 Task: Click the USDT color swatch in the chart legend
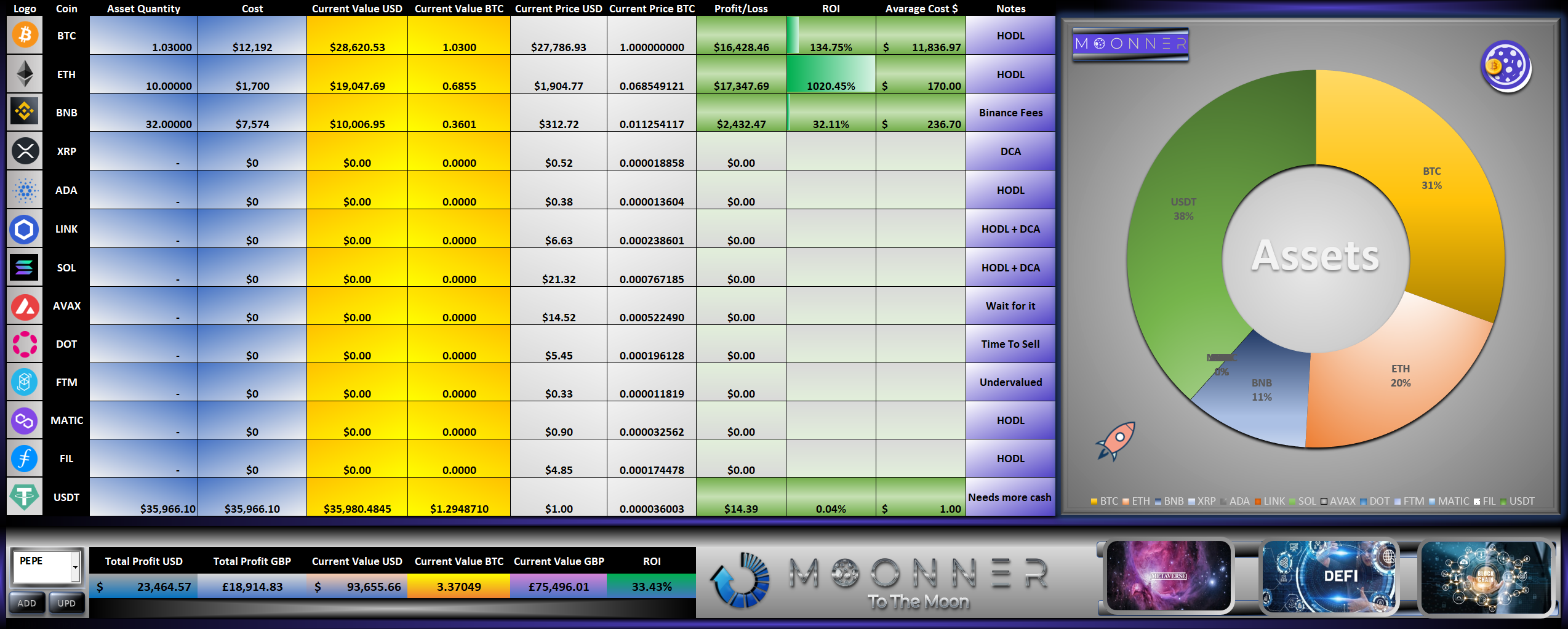(x=1503, y=502)
